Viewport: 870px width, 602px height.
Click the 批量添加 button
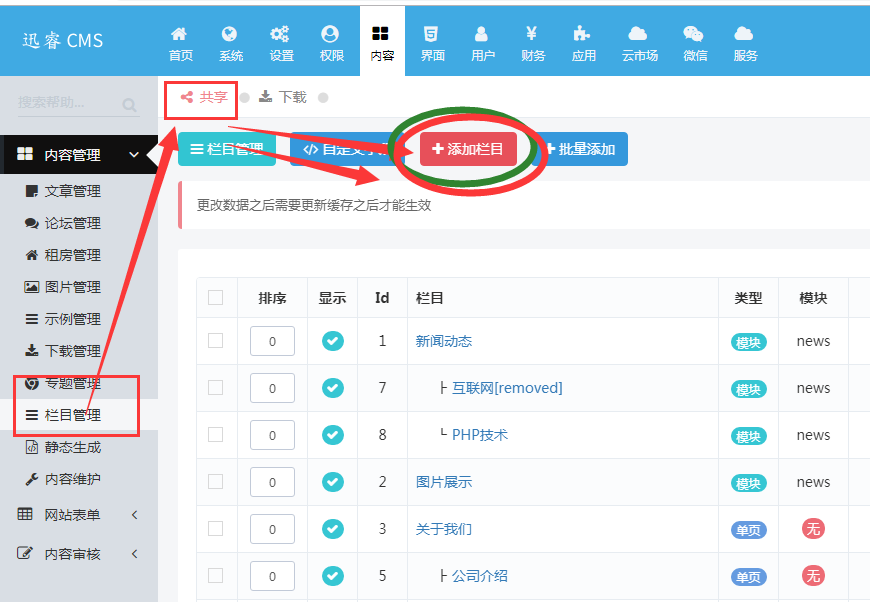point(581,149)
